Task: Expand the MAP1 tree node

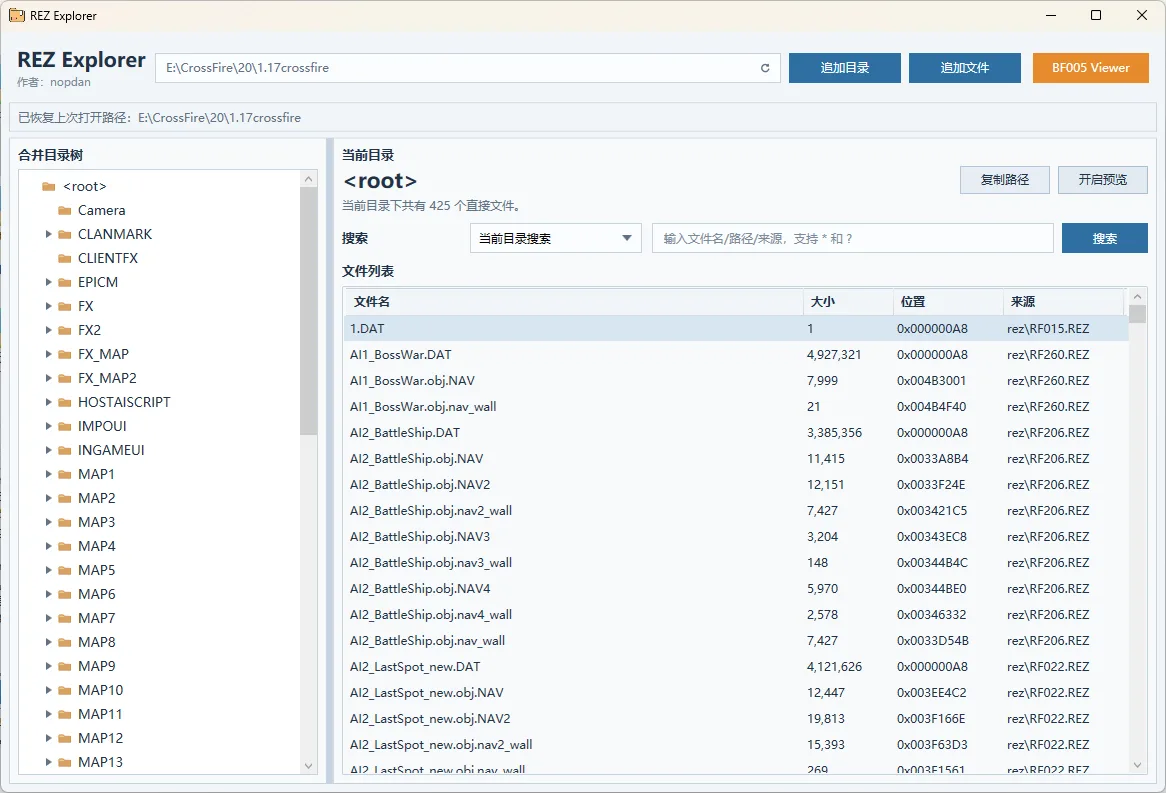Action: point(48,474)
